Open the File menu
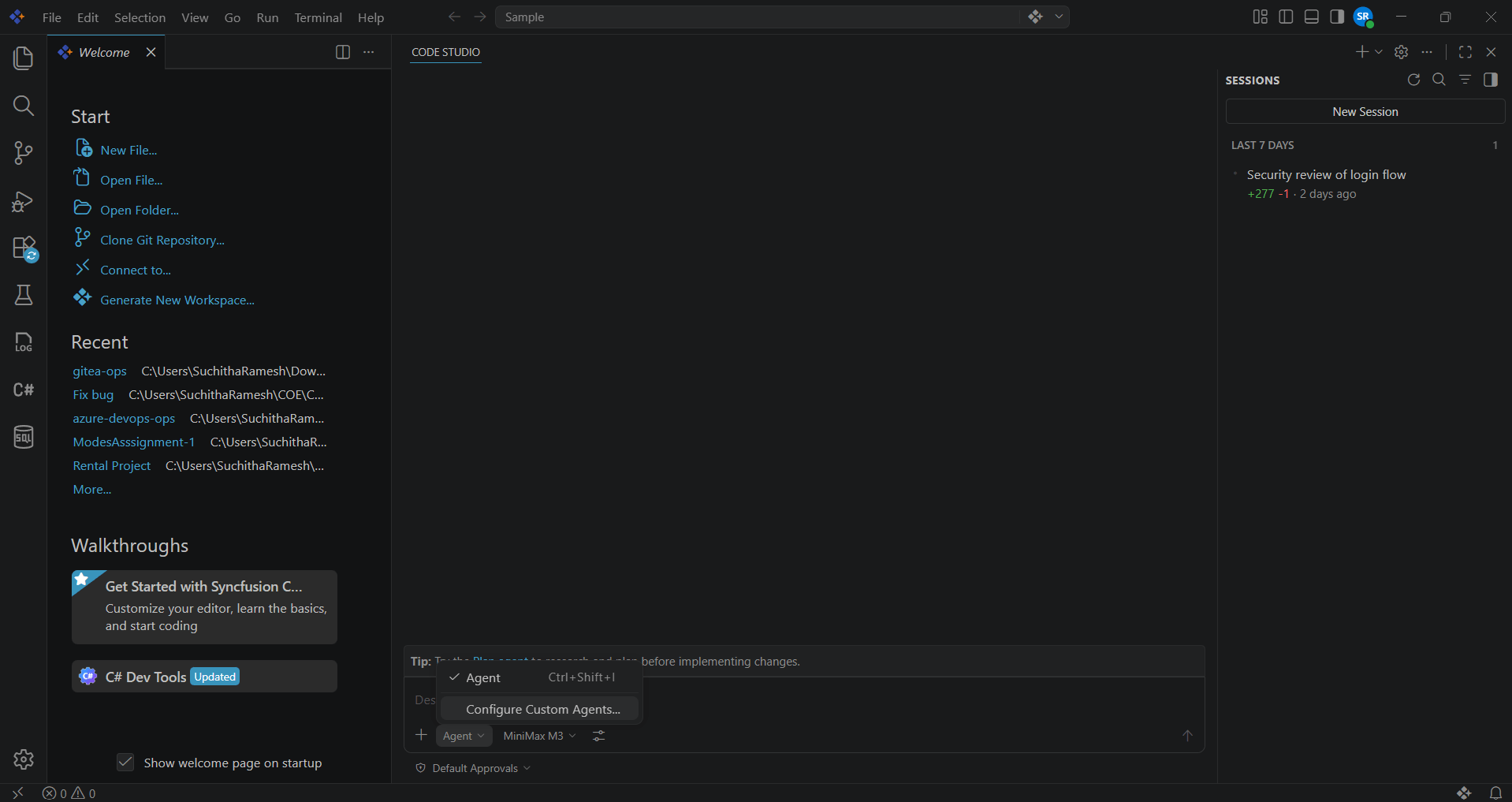This screenshot has width=1512, height=802. click(52, 17)
